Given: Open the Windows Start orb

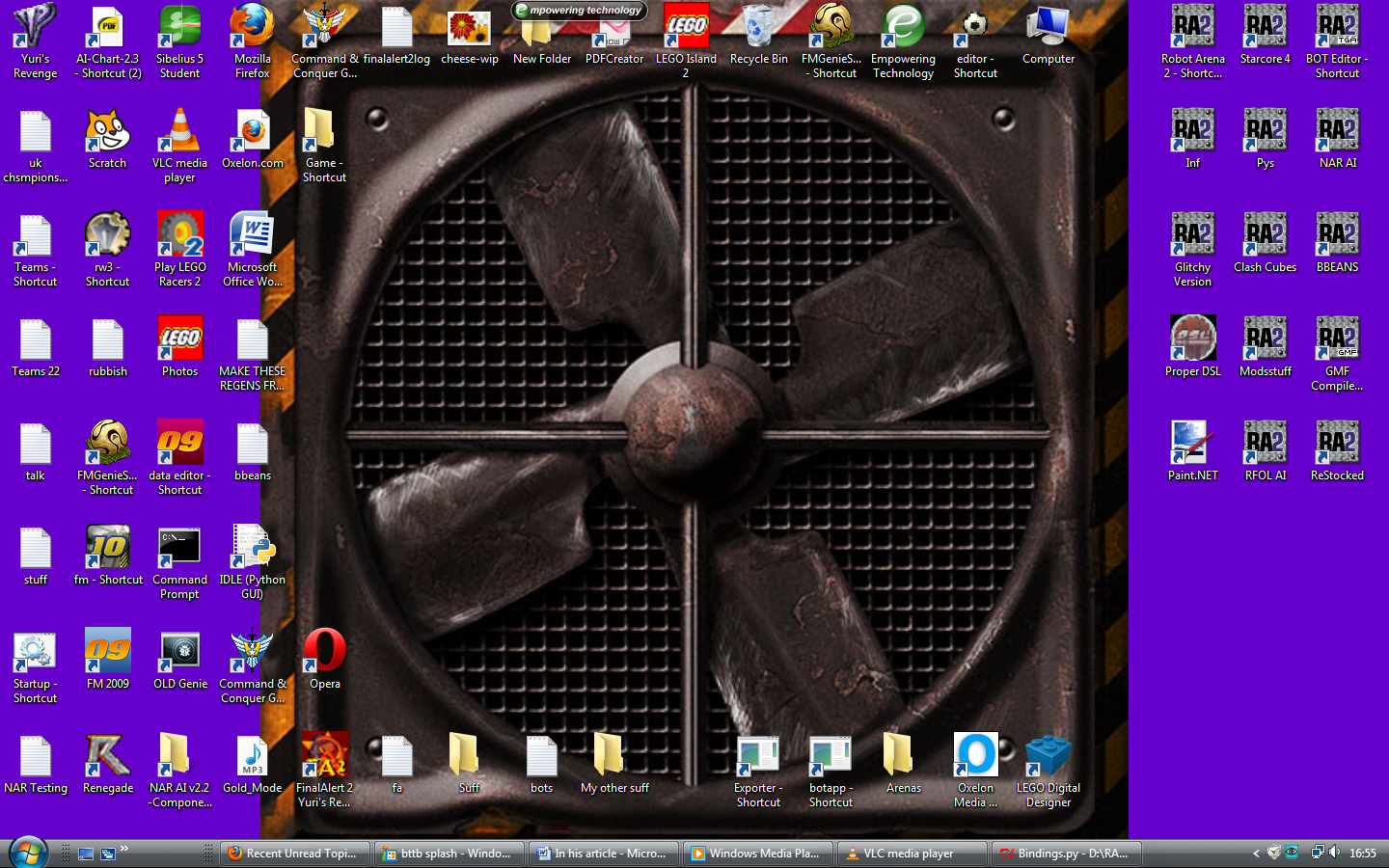Looking at the screenshot, I should pos(27,853).
